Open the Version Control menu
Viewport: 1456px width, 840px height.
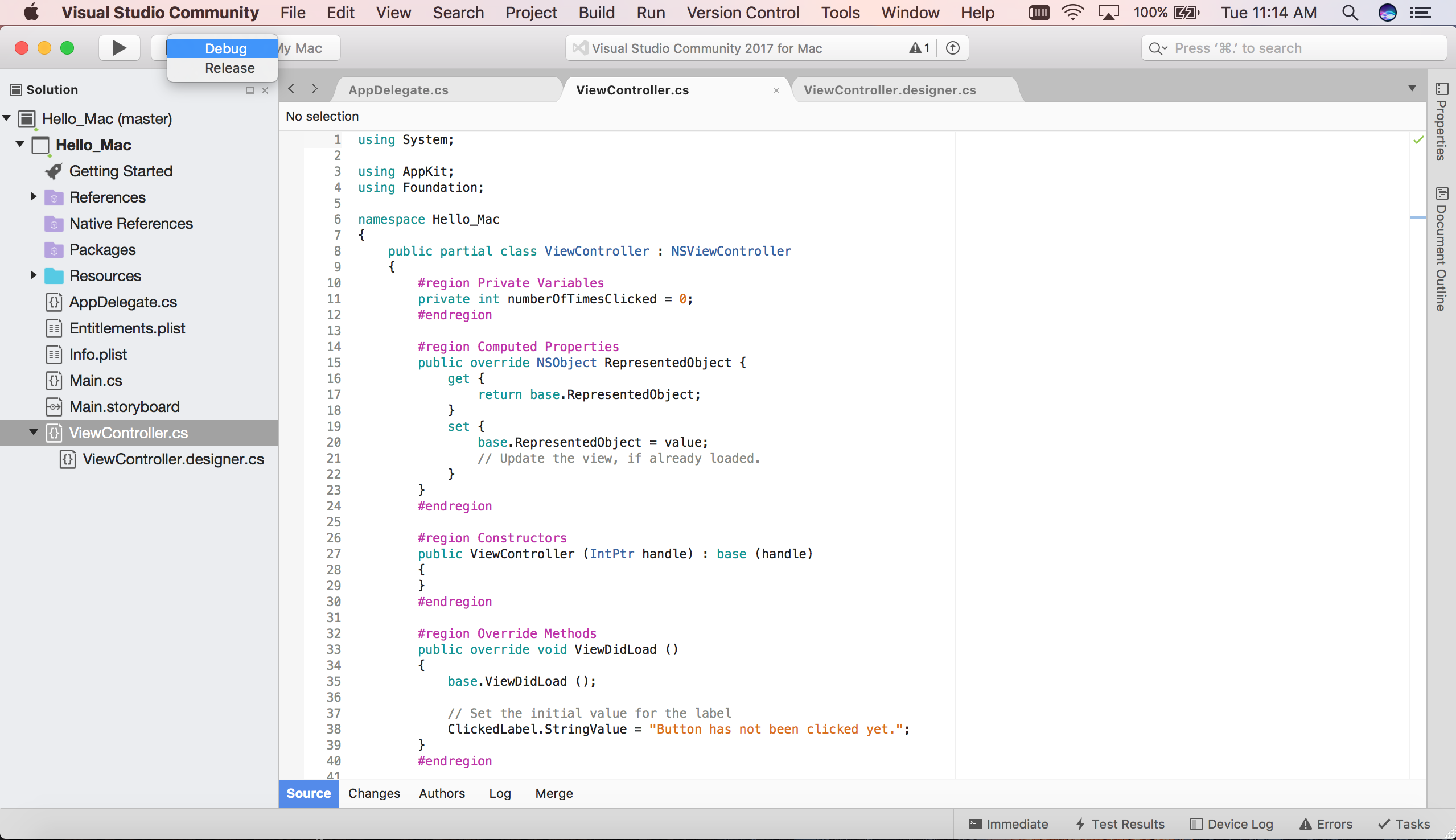tap(742, 12)
